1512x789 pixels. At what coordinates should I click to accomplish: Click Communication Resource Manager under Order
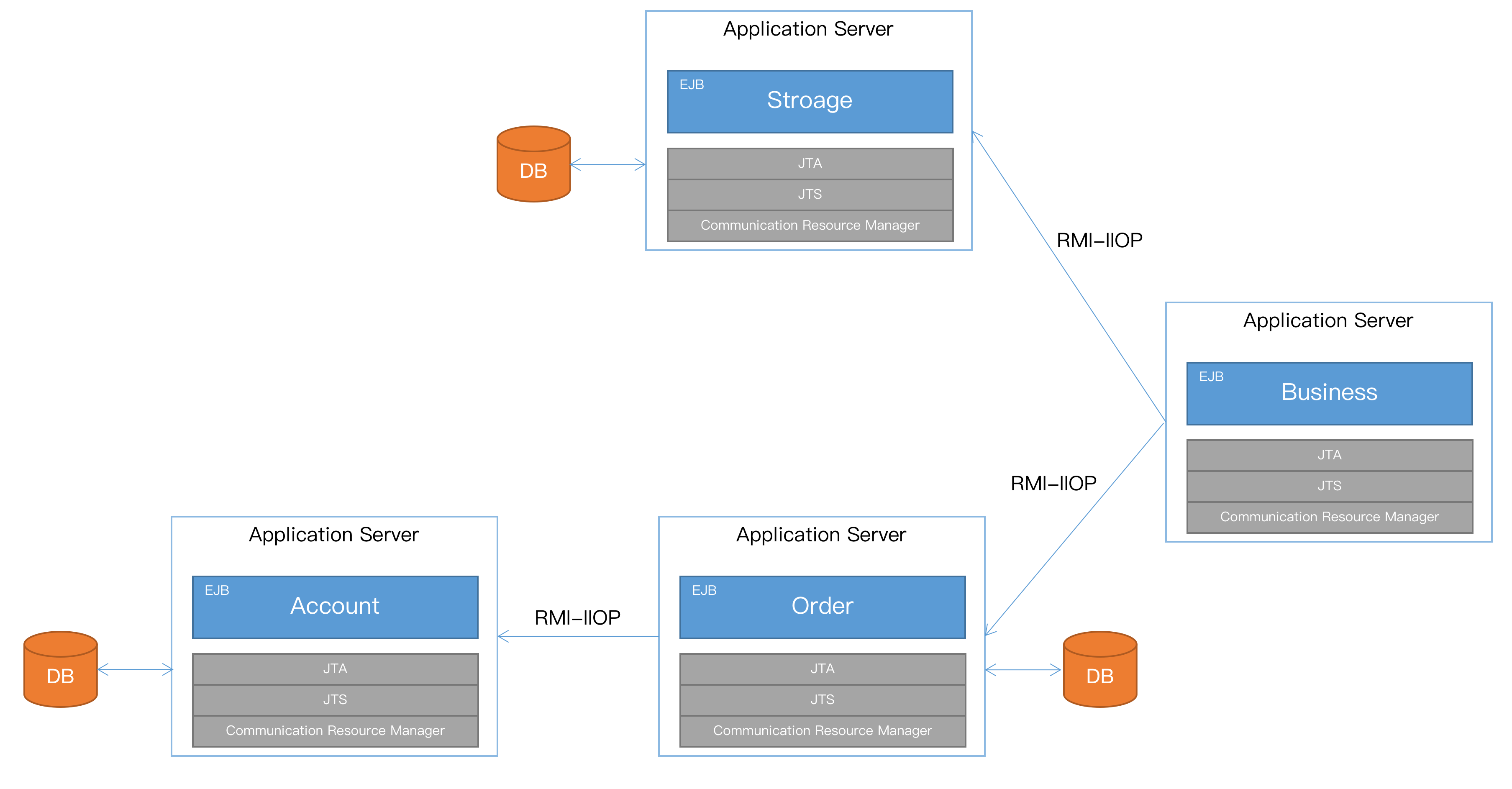coord(823,731)
